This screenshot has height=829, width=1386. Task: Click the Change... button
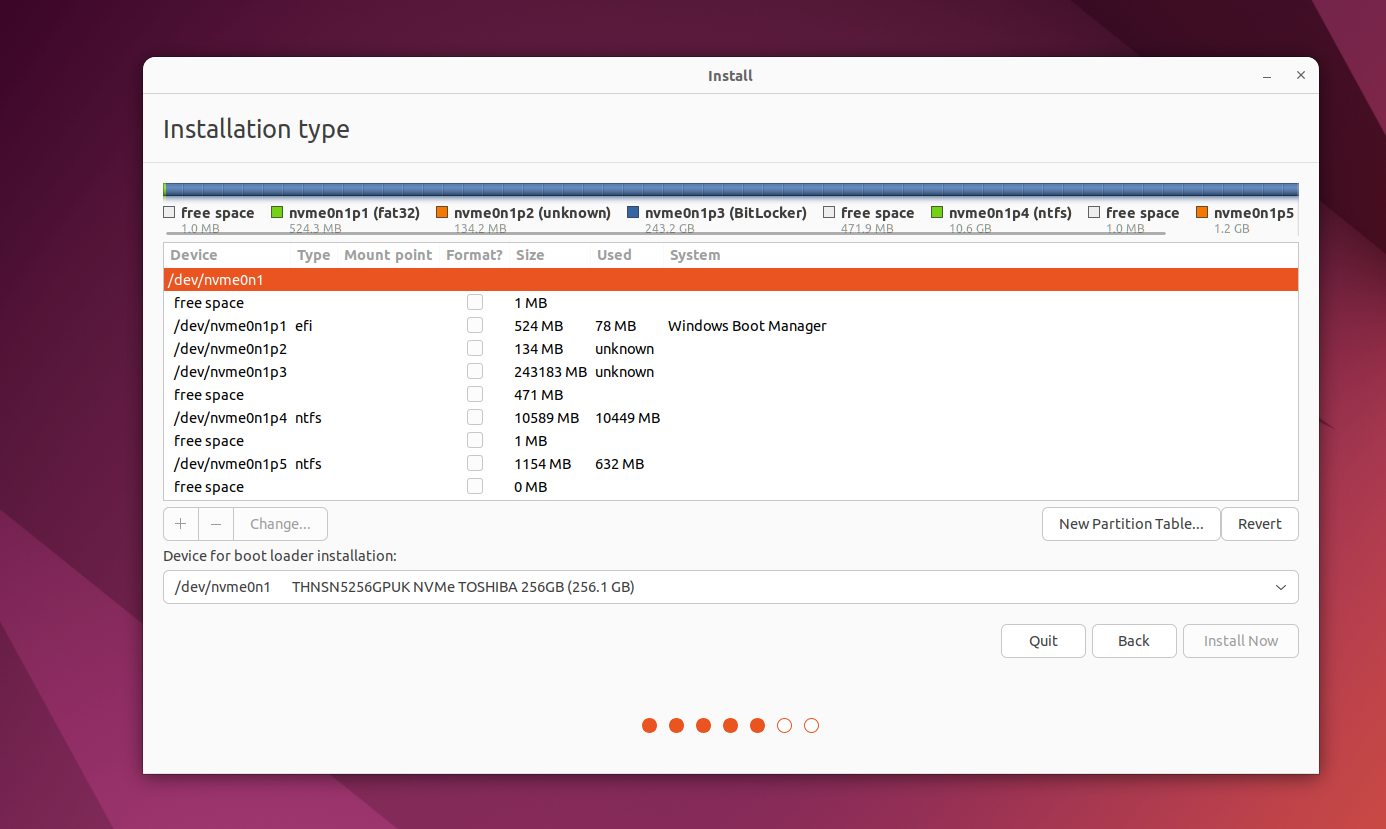pyautogui.click(x=280, y=523)
